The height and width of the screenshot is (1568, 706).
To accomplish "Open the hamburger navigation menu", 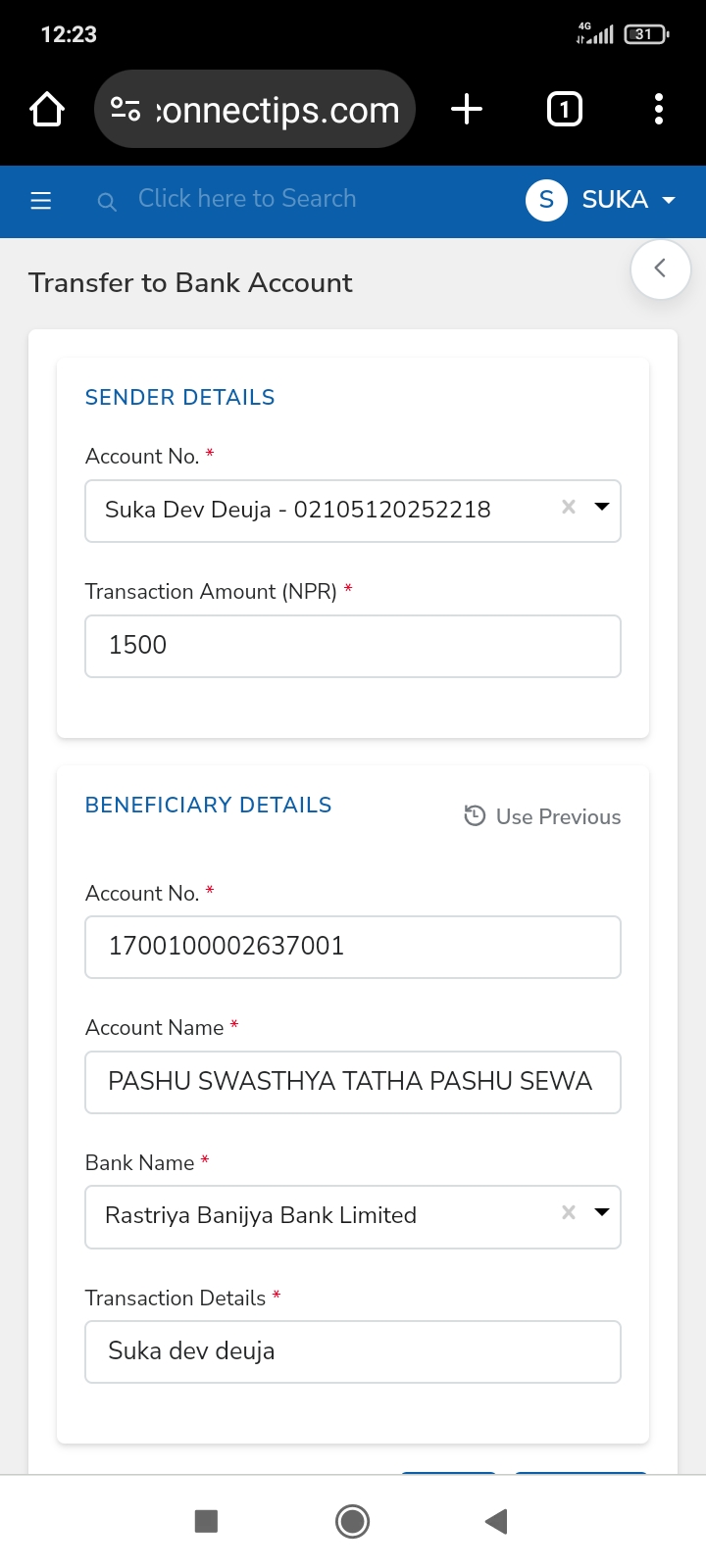I will point(40,201).
